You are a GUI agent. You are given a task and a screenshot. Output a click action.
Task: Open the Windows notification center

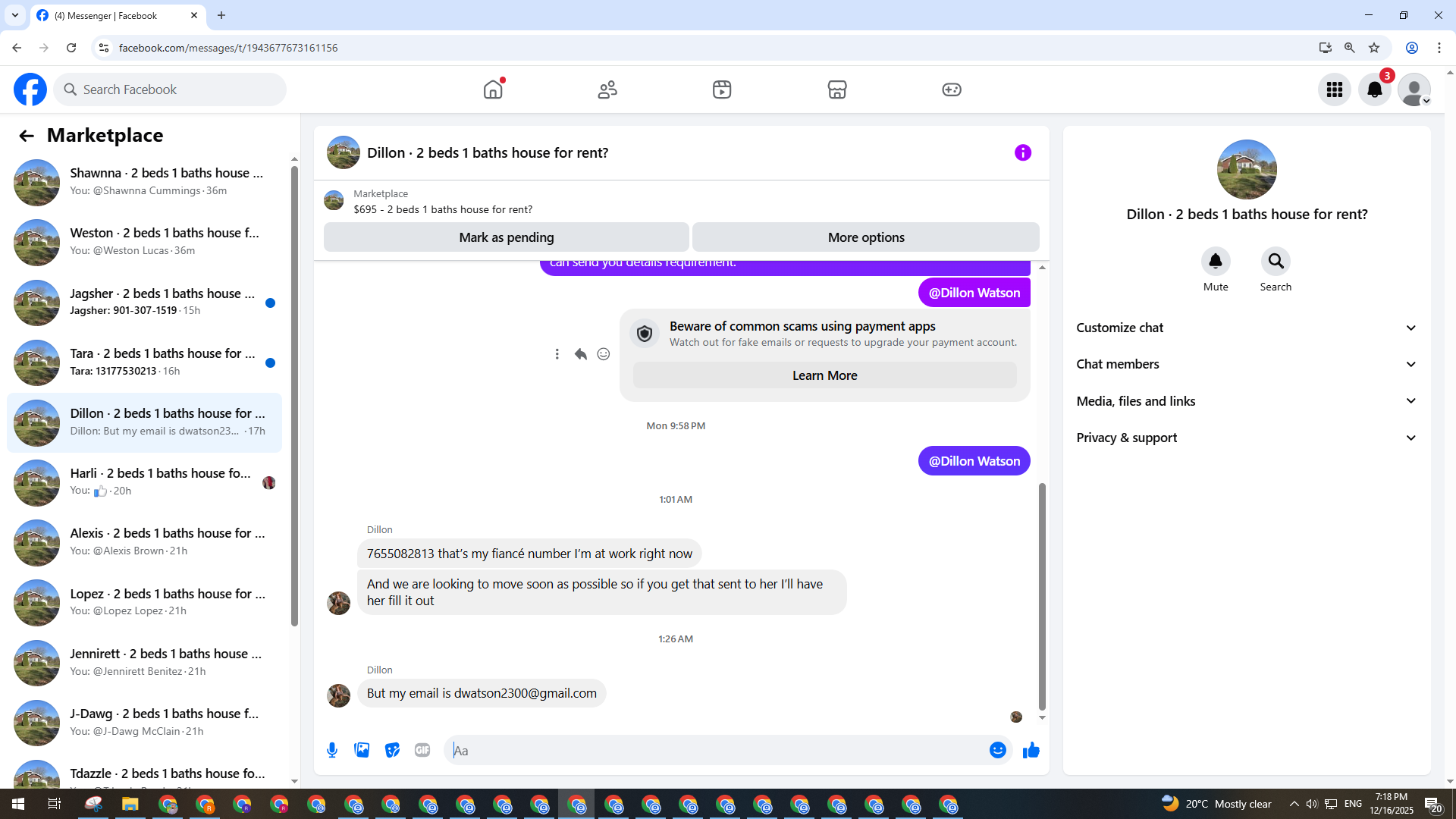[1433, 804]
